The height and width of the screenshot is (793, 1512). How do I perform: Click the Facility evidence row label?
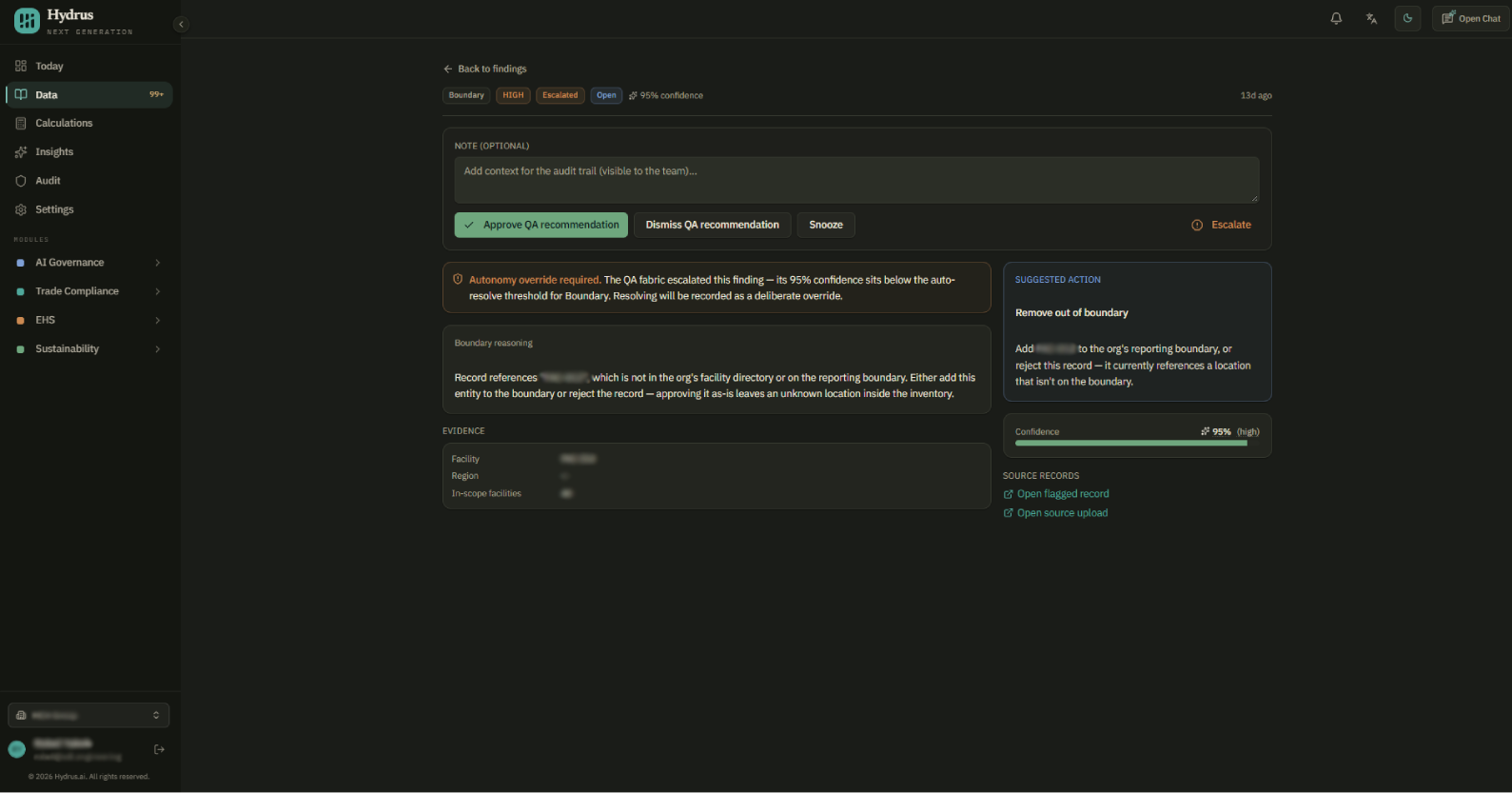[x=465, y=459]
